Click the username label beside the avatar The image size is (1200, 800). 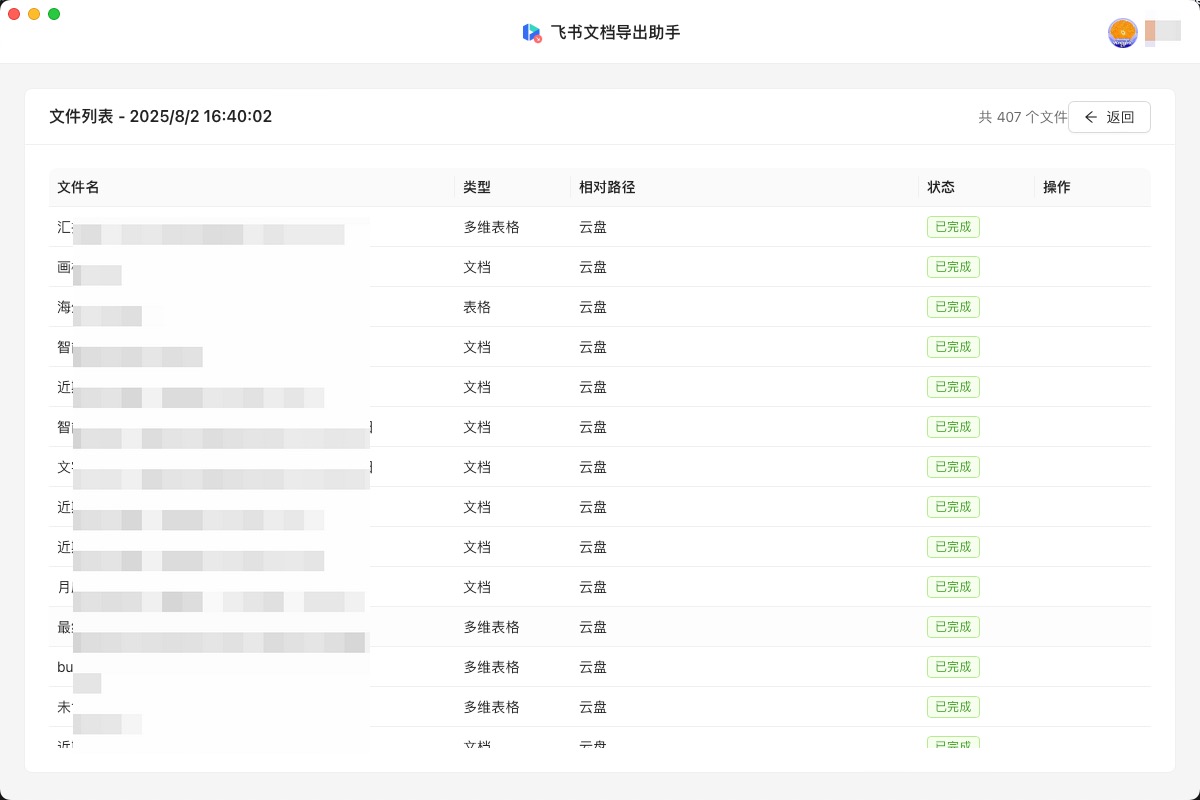[1165, 33]
